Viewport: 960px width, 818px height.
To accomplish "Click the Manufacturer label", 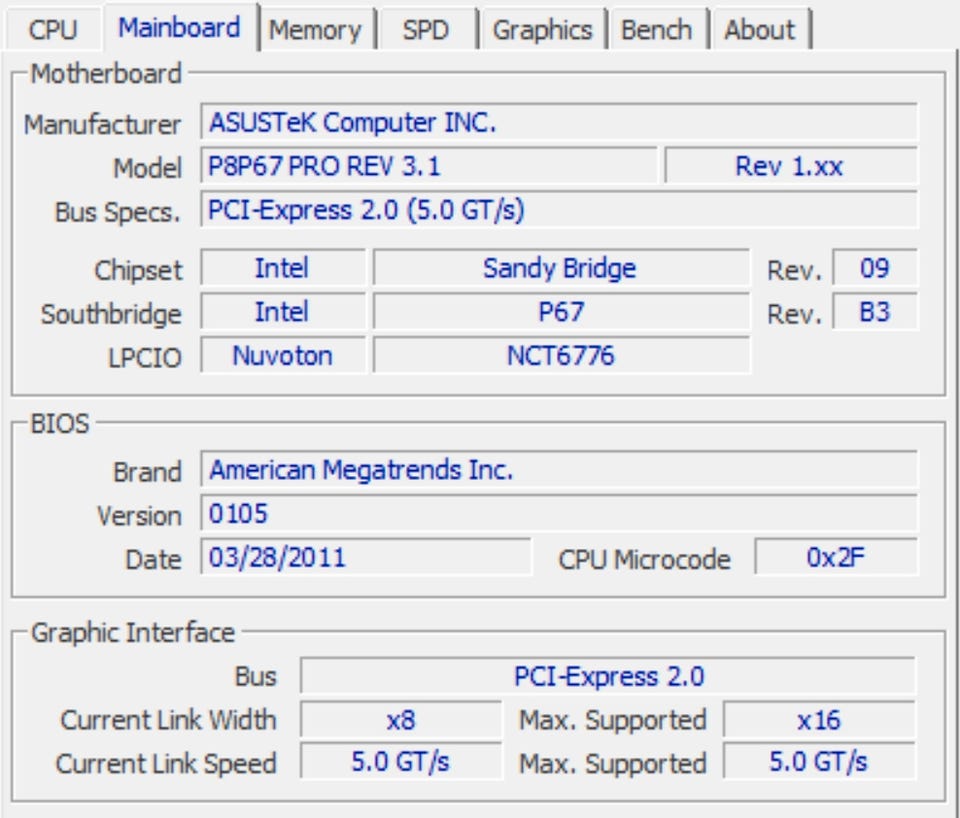I will pyautogui.click(x=102, y=124).
